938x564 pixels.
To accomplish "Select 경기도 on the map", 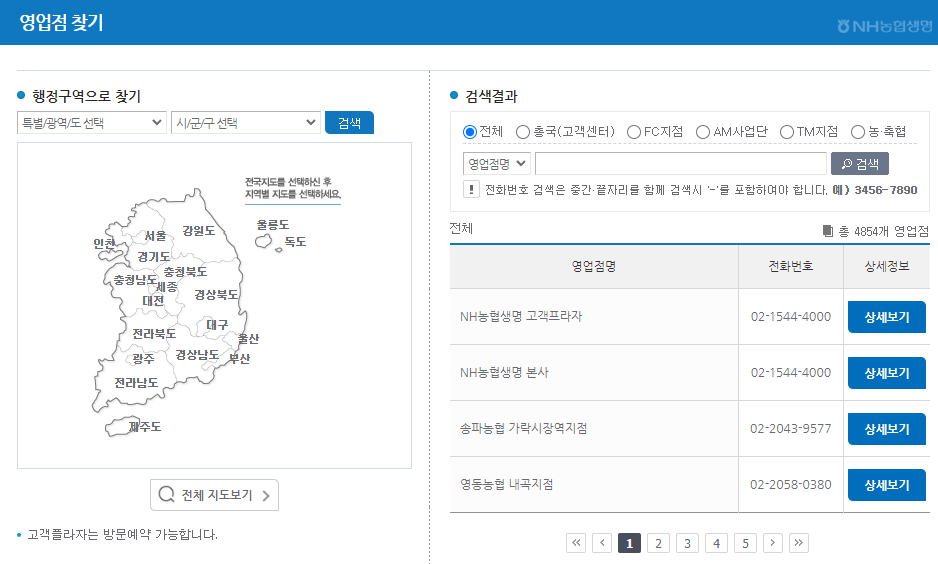I will coord(153,257).
